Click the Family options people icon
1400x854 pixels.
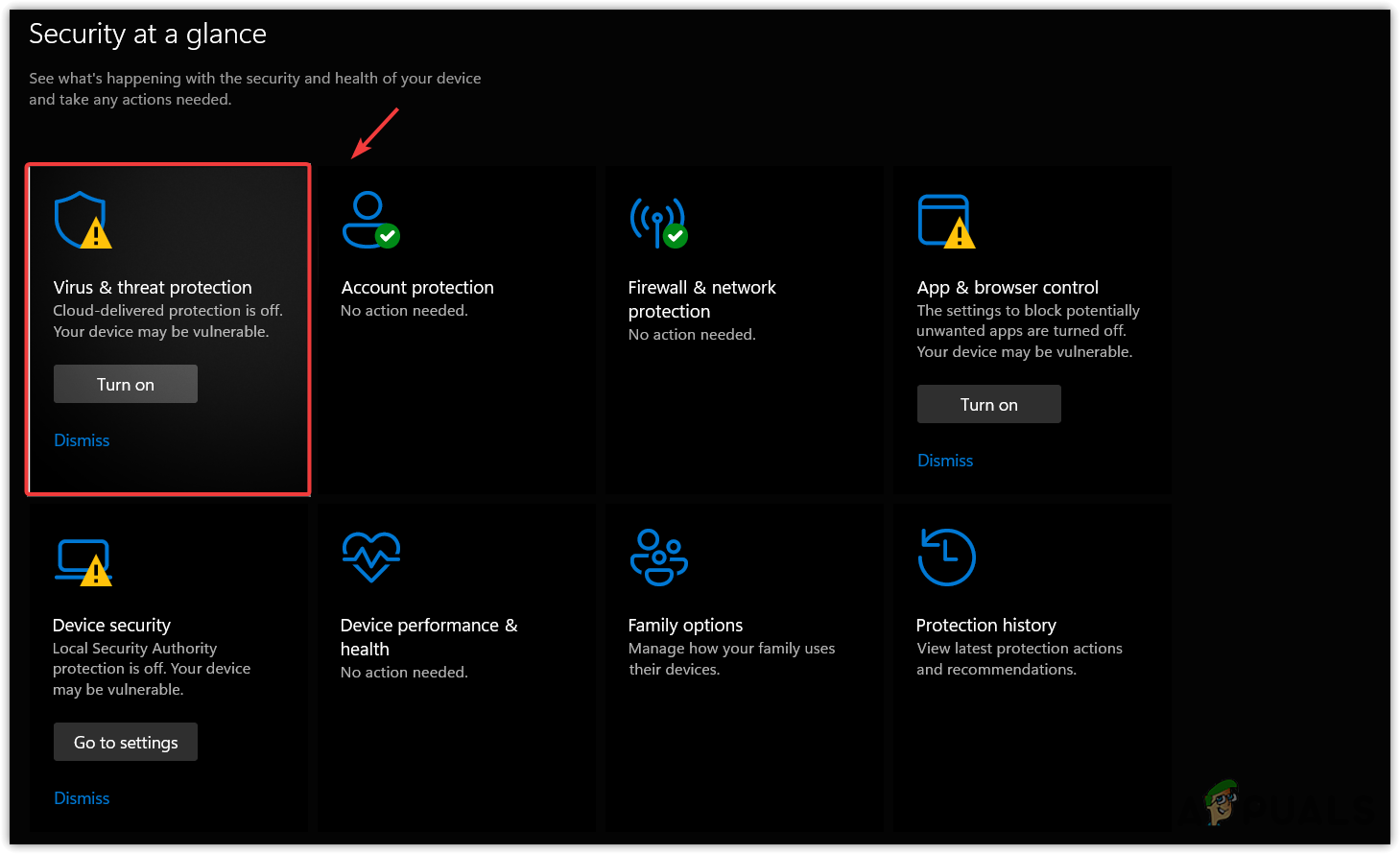(658, 557)
